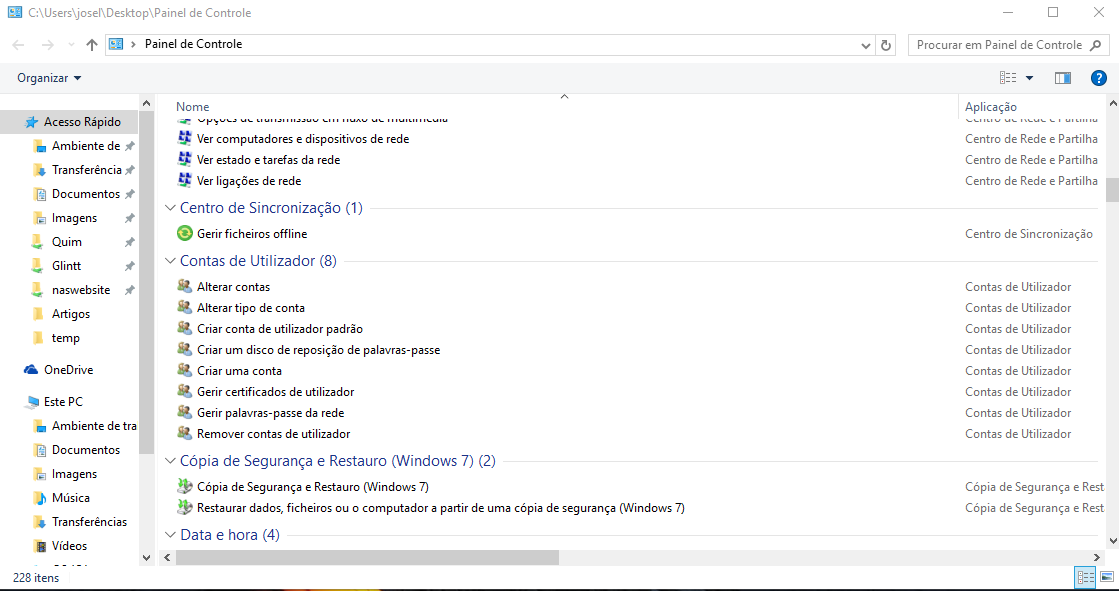This screenshot has height=591, width=1119.
Task: Collapse the Contas de Utilizador group
Action: tap(169, 262)
